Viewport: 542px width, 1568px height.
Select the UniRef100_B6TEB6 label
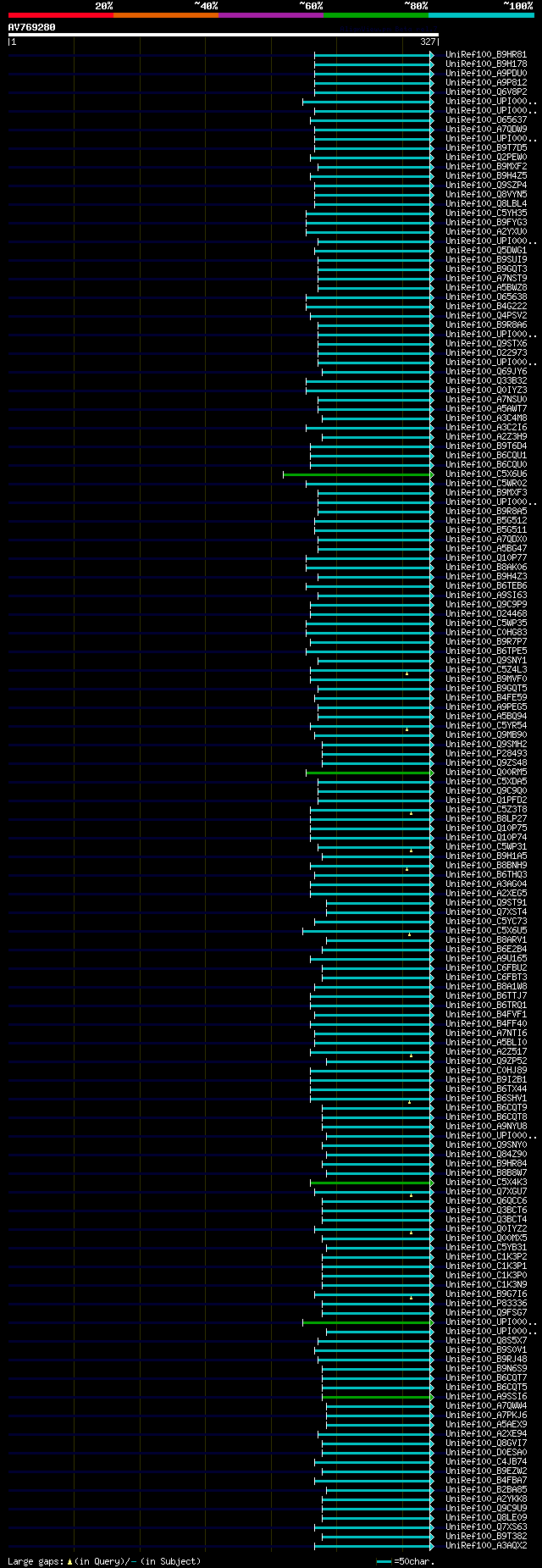pyautogui.click(x=486, y=586)
